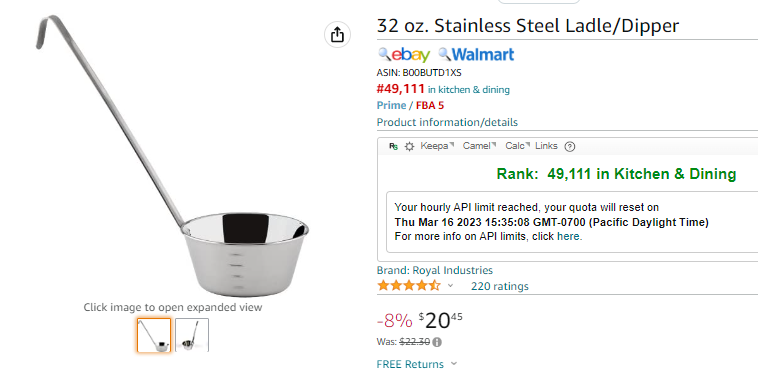Open the gear settings icon in toolbar

click(409, 146)
